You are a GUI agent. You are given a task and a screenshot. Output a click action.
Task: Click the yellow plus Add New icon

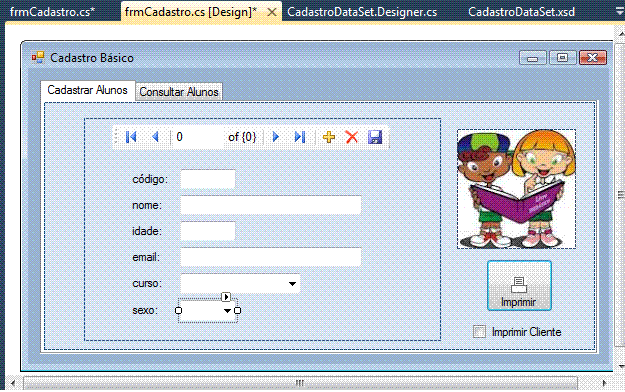pos(329,137)
